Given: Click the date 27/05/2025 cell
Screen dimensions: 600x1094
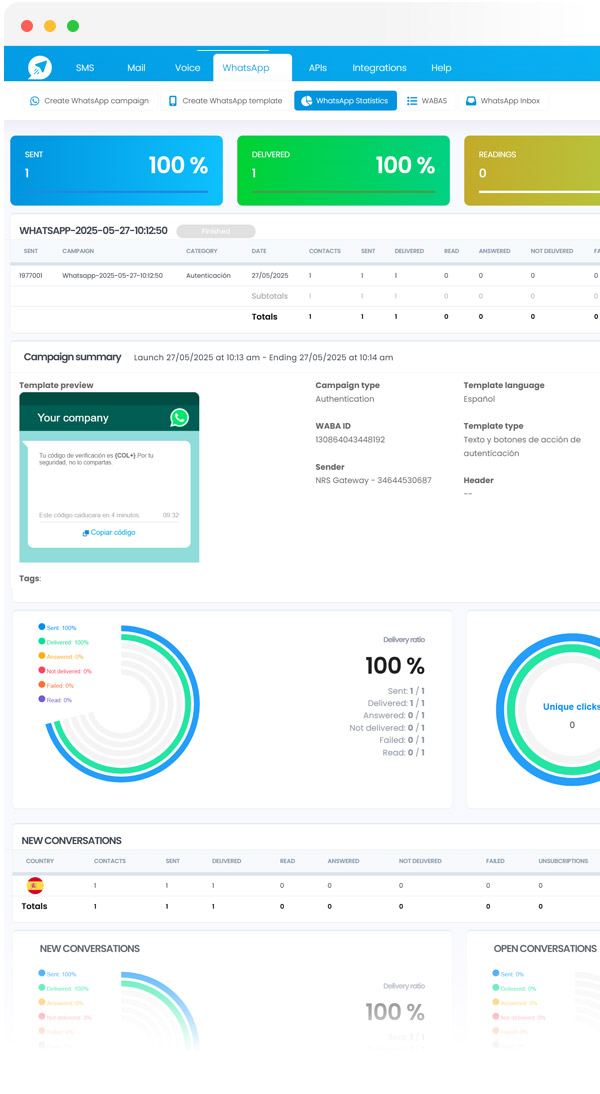Looking at the screenshot, I should [270, 276].
